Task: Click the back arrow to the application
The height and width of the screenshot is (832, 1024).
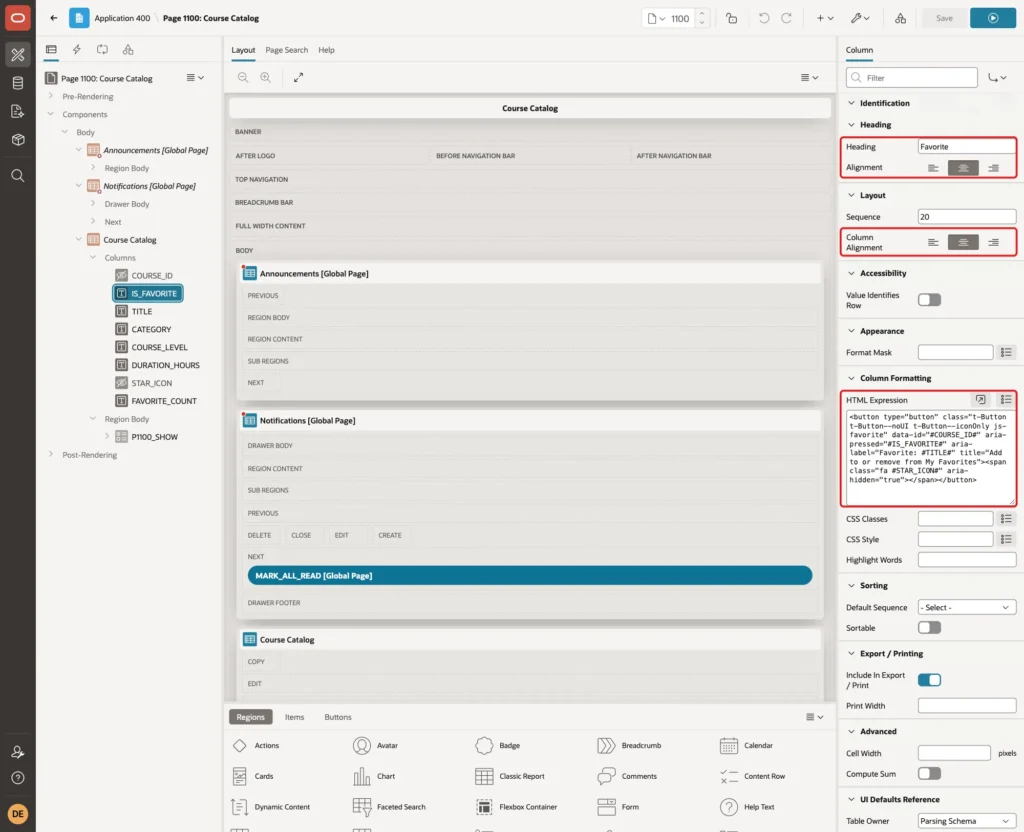Action: [54, 18]
